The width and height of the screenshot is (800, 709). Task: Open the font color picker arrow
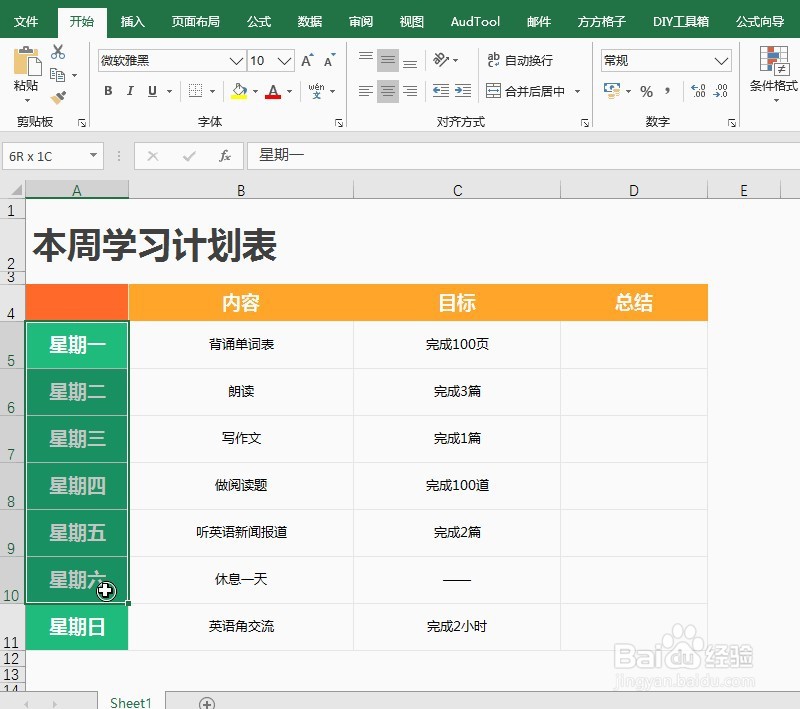coord(289,92)
